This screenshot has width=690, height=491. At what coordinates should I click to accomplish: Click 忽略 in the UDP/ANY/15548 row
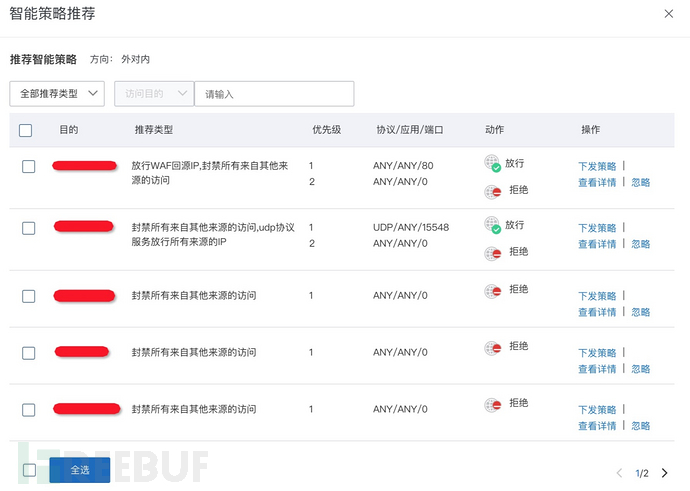[x=640, y=244]
